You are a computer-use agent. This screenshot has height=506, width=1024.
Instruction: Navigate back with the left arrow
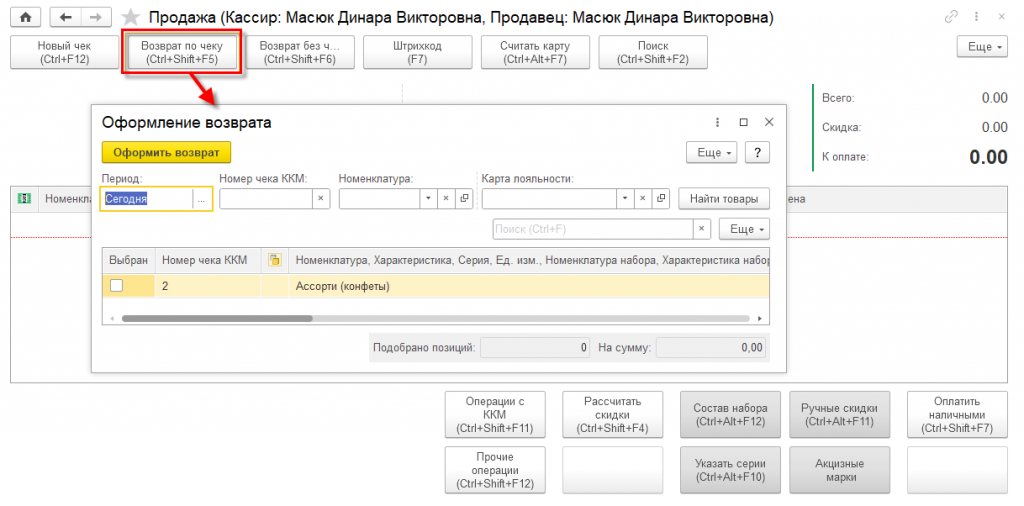(65, 18)
